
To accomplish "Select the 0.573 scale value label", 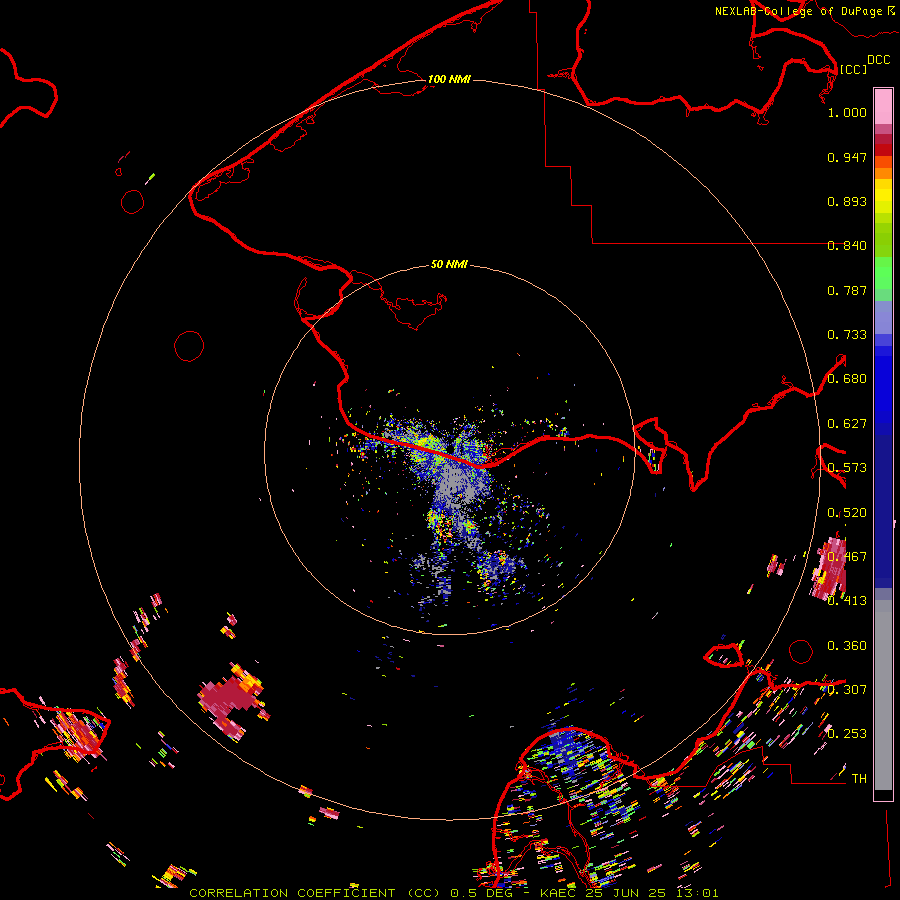I will [x=847, y=468].
